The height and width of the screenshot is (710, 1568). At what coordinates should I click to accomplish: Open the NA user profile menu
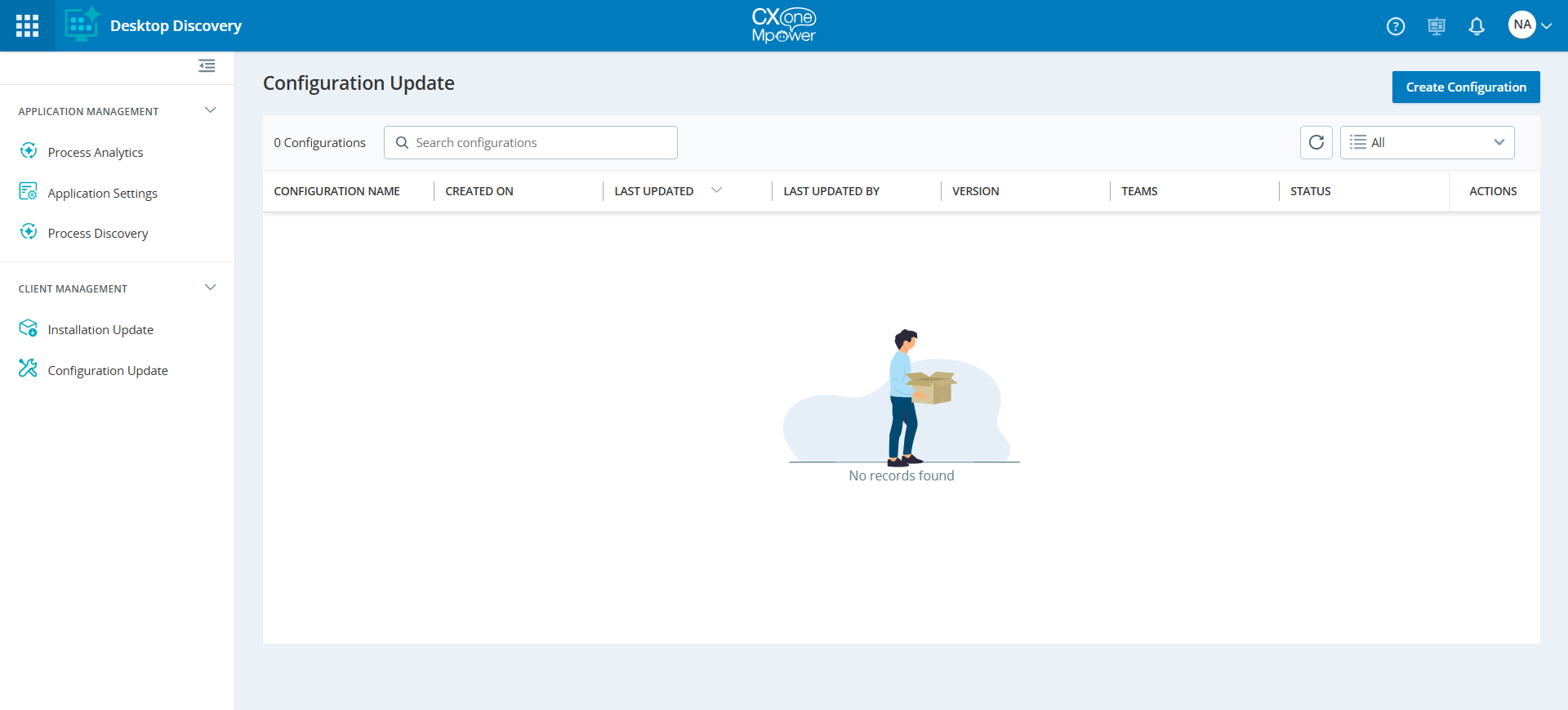(1529, 25)
